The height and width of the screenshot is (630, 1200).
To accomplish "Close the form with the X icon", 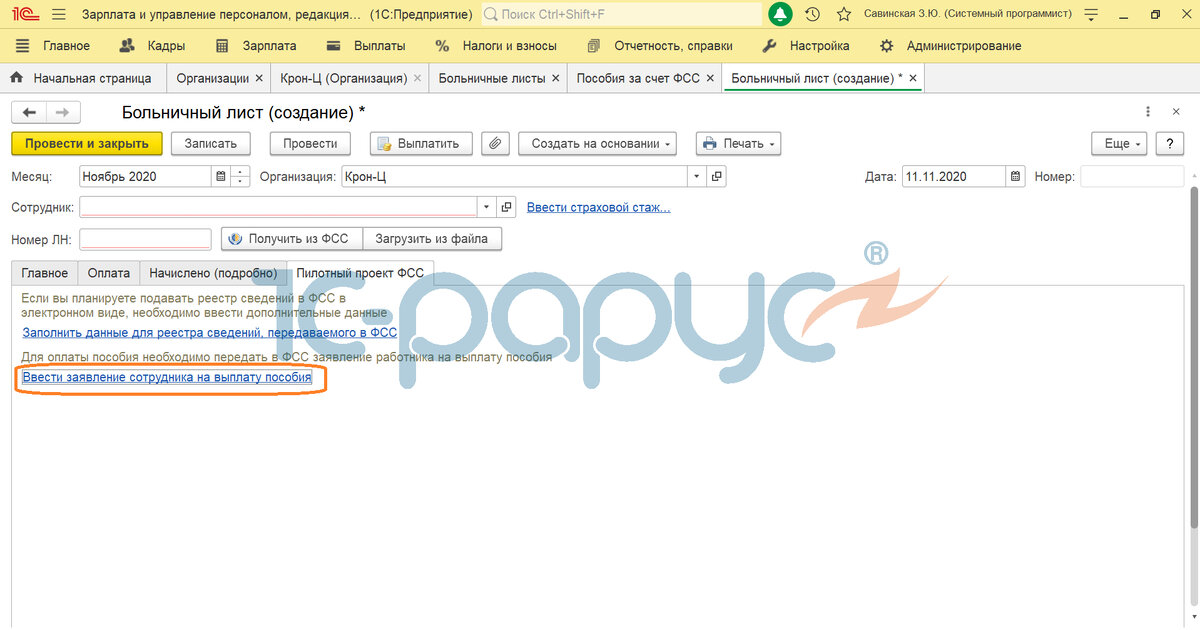I will pyautogui.click(x=1176, y=113).
